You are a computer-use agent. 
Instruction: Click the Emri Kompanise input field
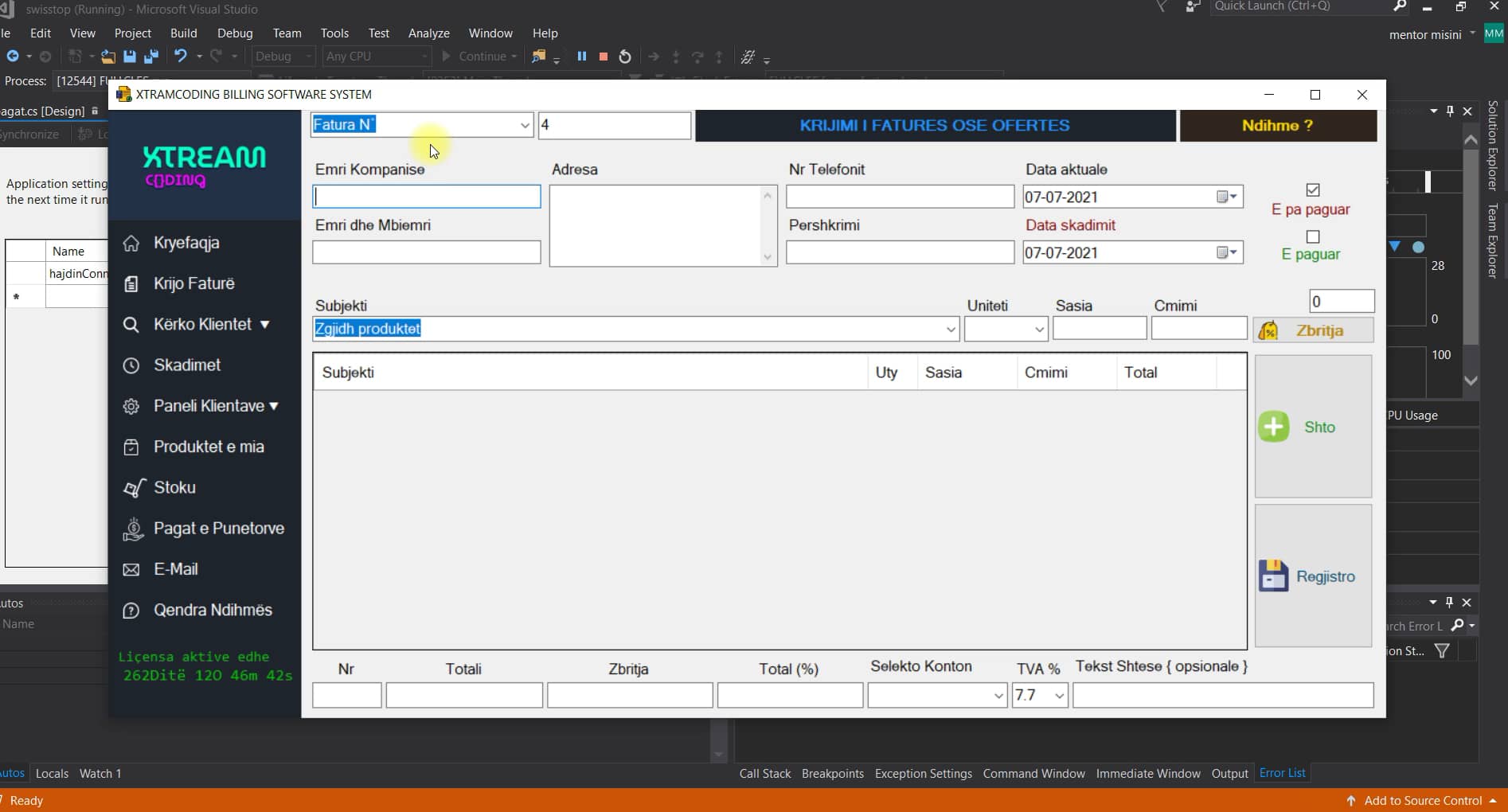tap(427, 197)
